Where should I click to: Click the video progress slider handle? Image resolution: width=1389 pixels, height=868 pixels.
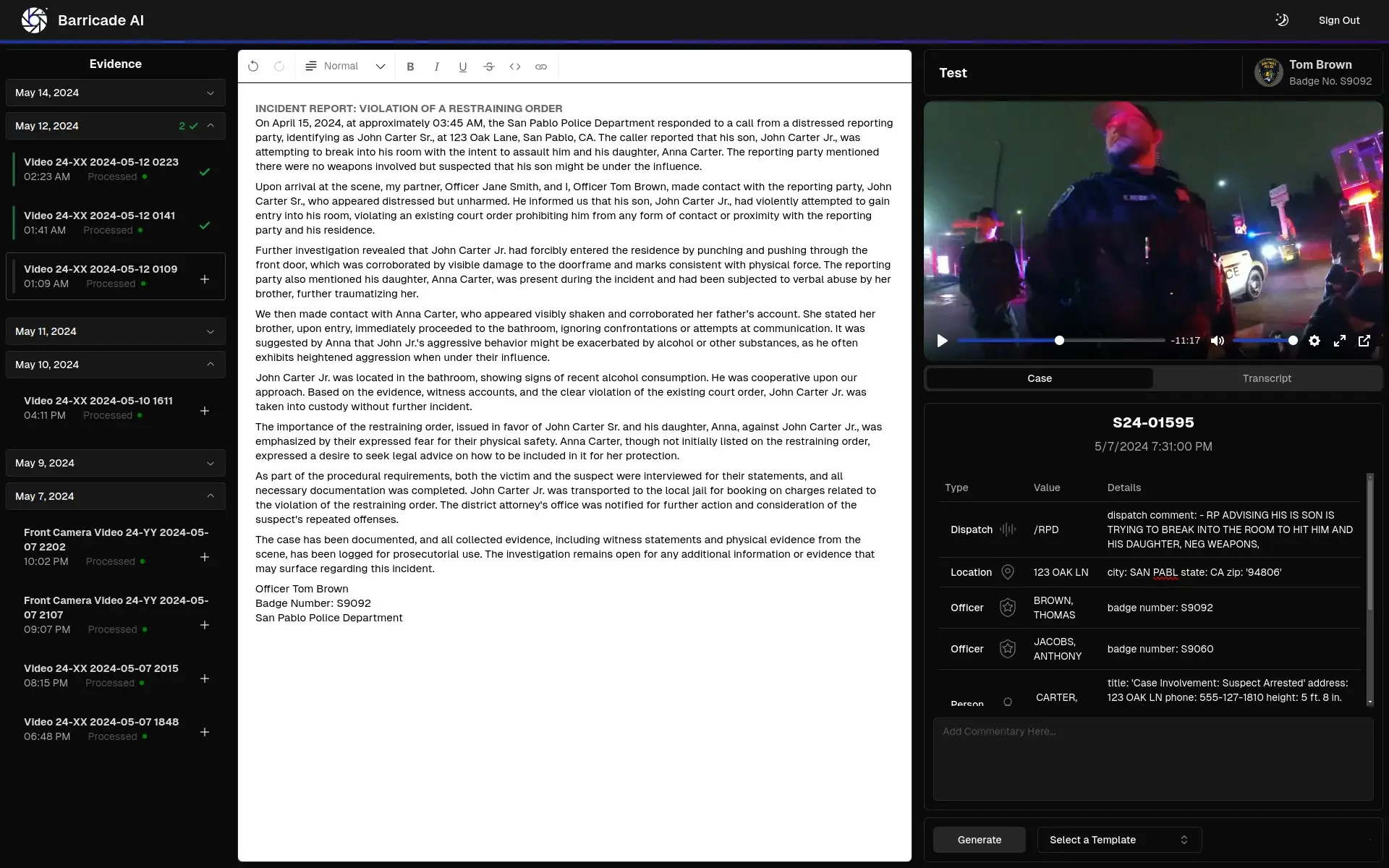[1059, 341]
